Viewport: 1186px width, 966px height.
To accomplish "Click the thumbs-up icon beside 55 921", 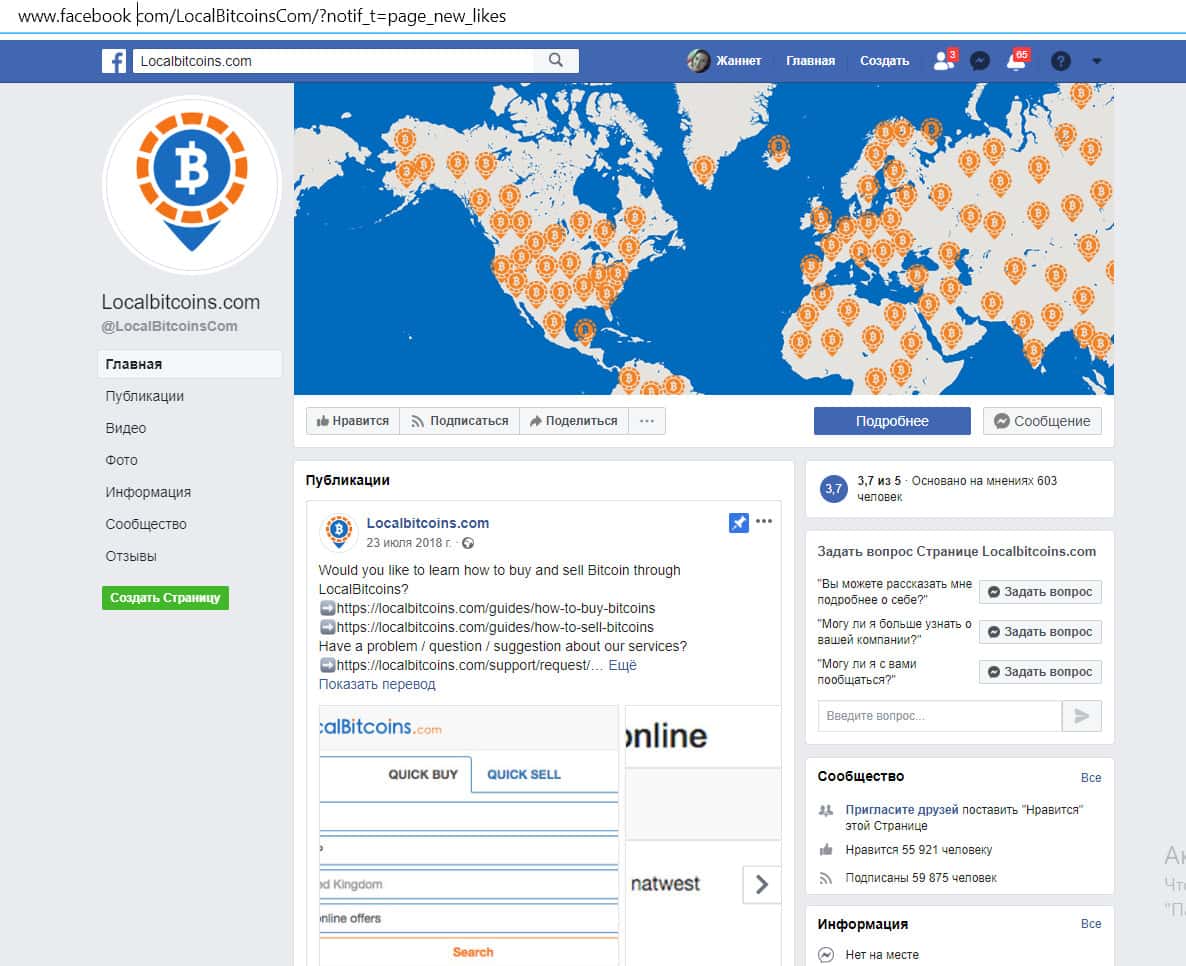I will (x=826, y=850).
